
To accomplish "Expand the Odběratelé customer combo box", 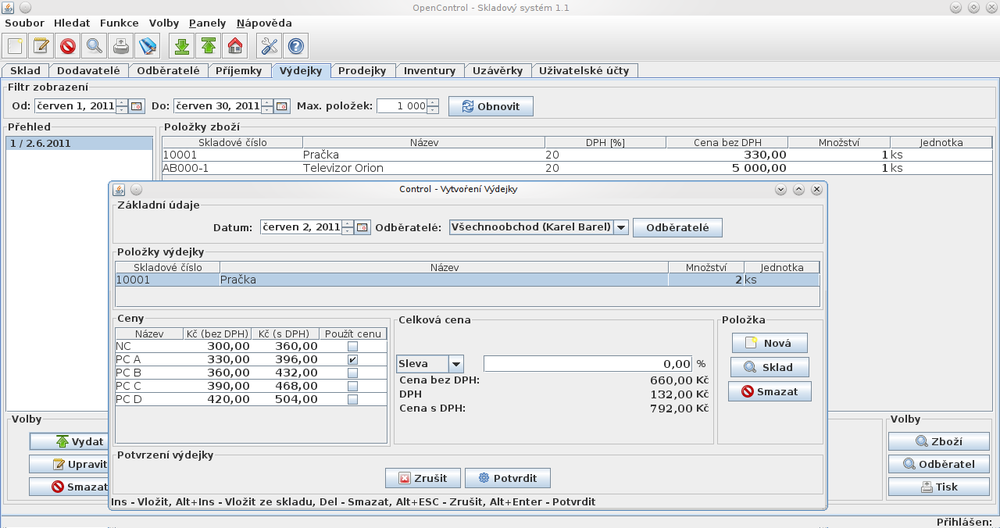I will click(620, 227).
